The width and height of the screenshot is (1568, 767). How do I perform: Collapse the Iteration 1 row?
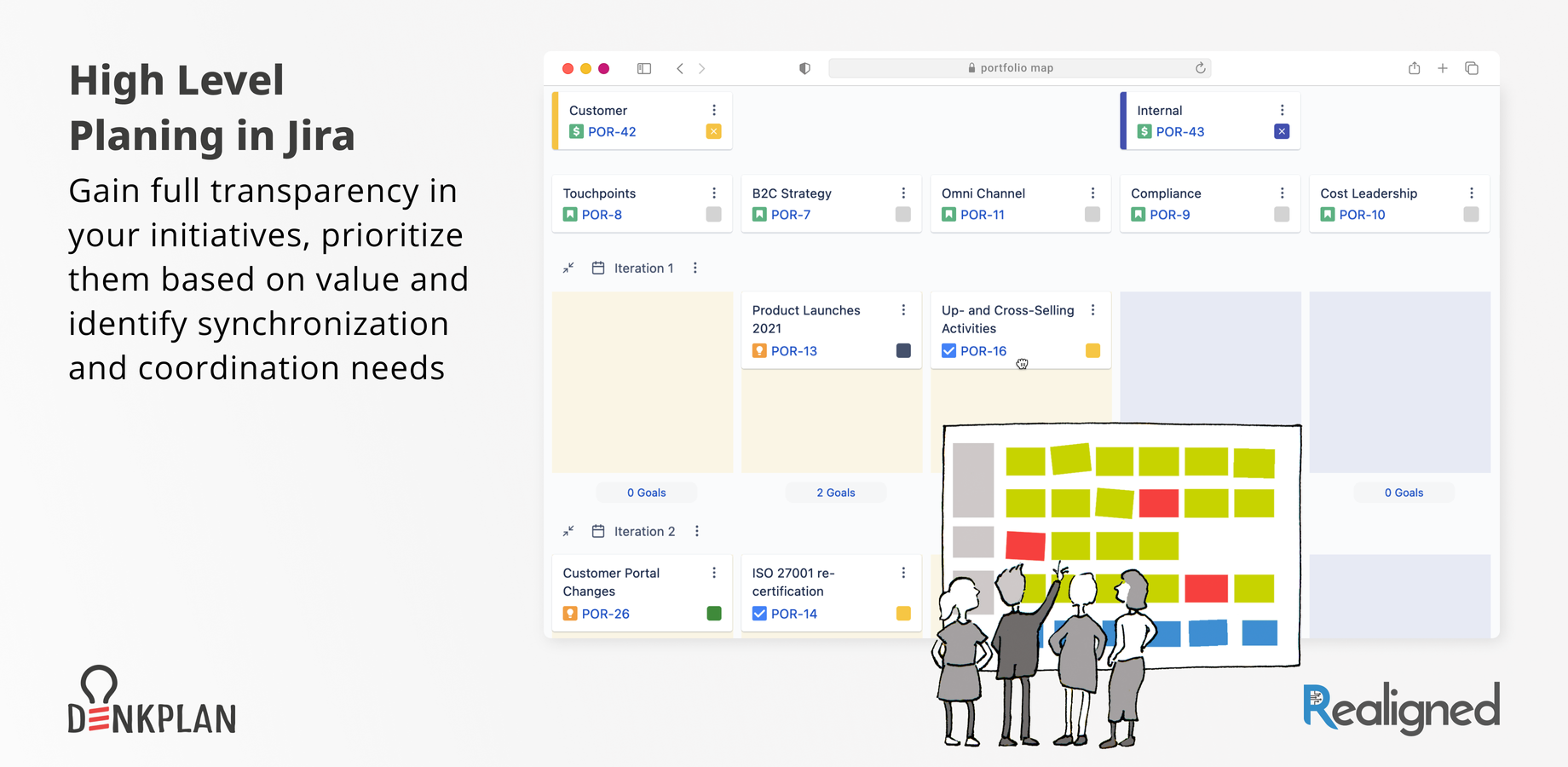click(x=568, y=268)
